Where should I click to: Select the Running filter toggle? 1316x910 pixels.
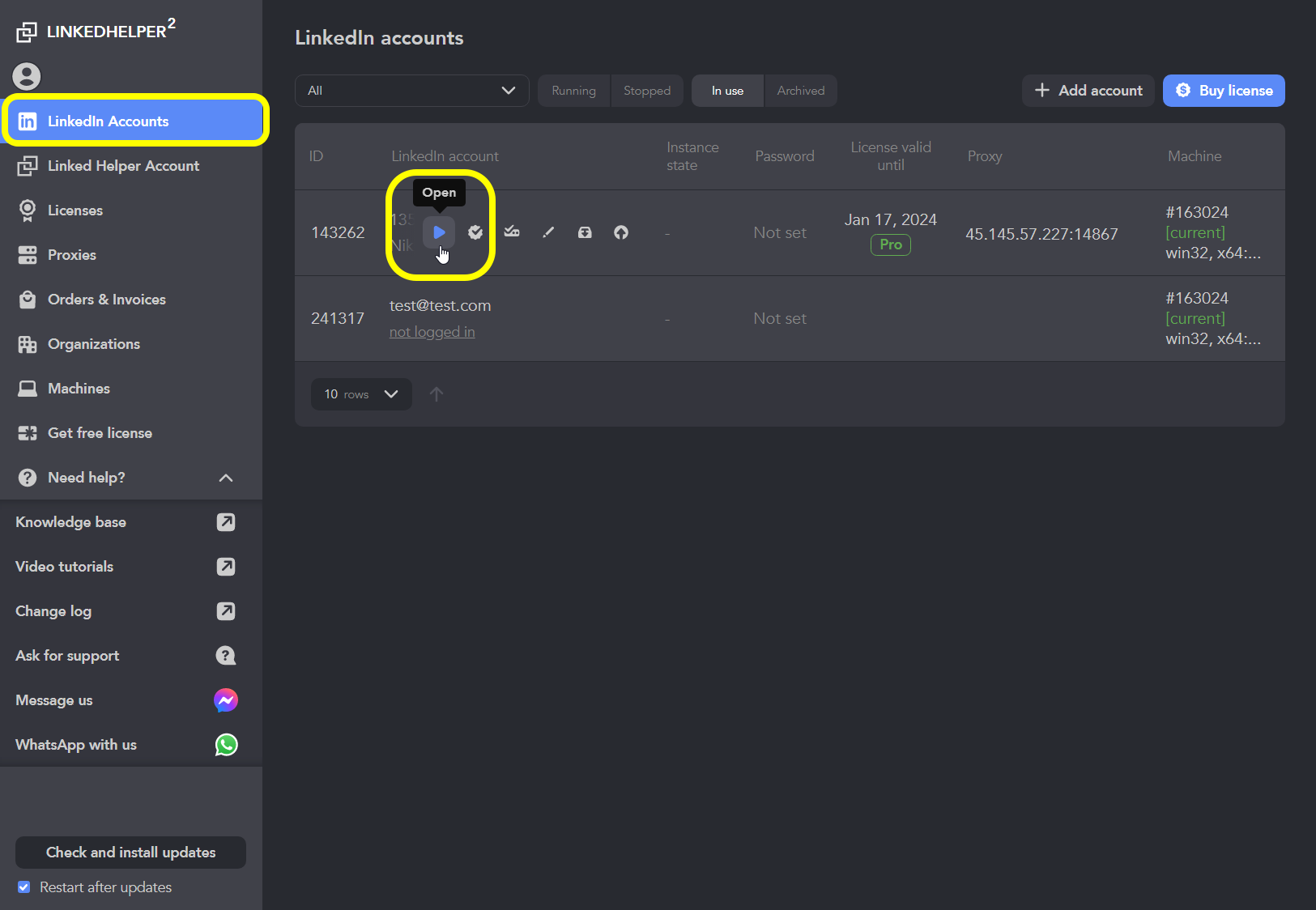[x=573, y=91]
